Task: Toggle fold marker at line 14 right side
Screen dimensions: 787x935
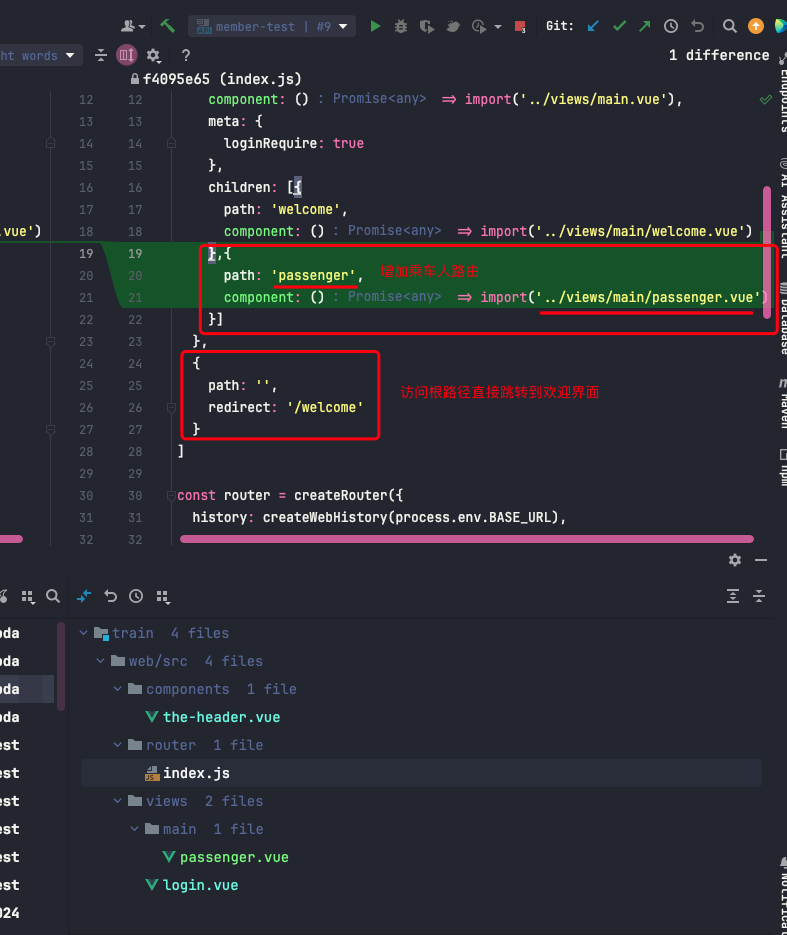Action: 171,143
